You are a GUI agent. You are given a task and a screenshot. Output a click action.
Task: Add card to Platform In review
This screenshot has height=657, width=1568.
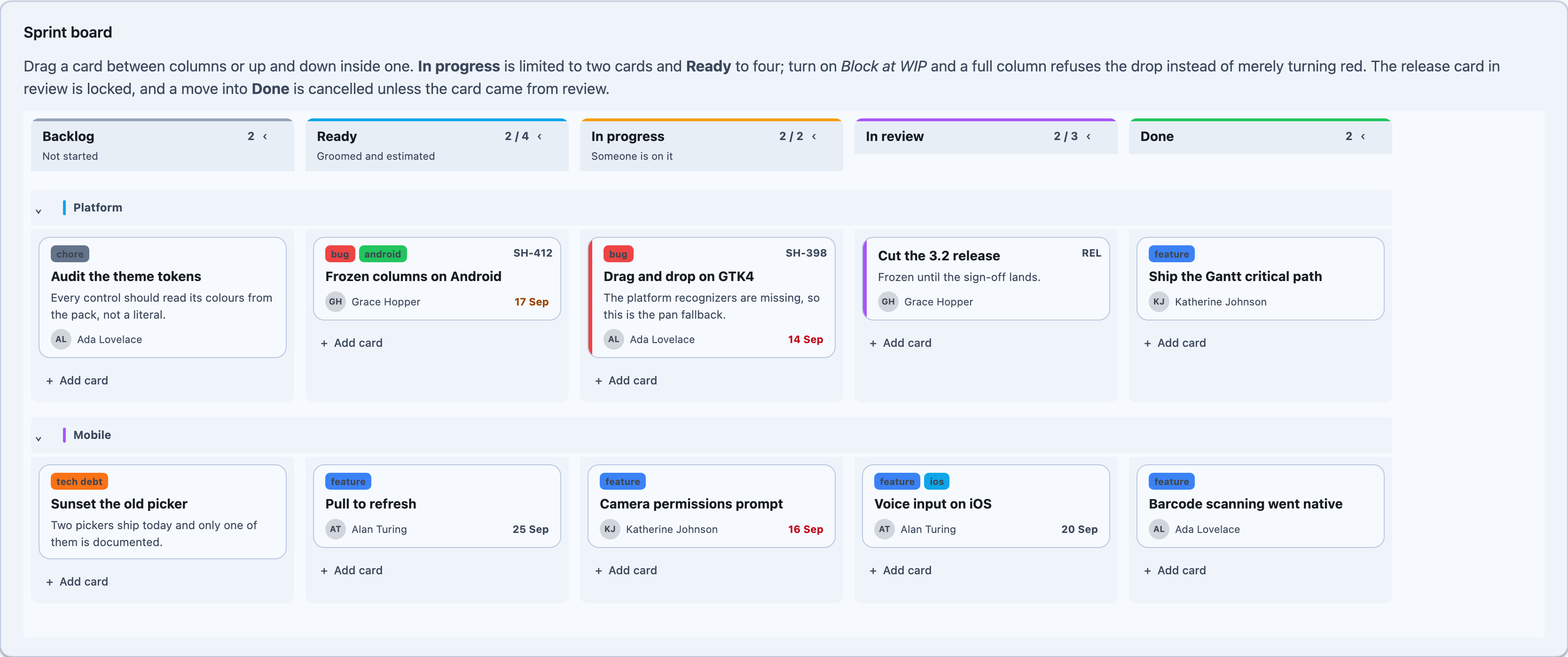(x=901, y=343)
